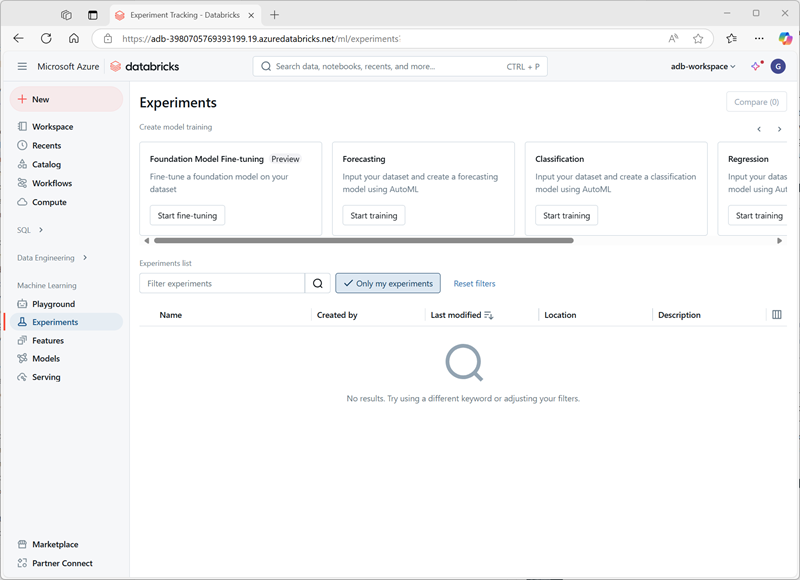Focus the Filter experiments input

pyautogui.click(x=222, y=284)
